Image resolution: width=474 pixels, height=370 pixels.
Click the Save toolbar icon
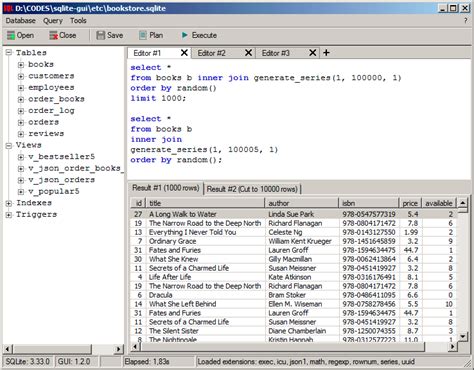(x=100, y=35)
